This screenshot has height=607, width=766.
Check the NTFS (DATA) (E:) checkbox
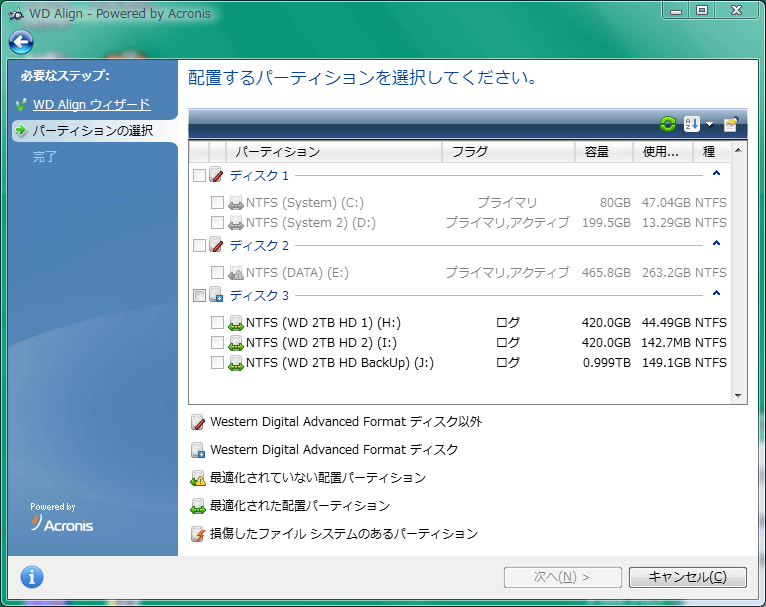(217, 272)
